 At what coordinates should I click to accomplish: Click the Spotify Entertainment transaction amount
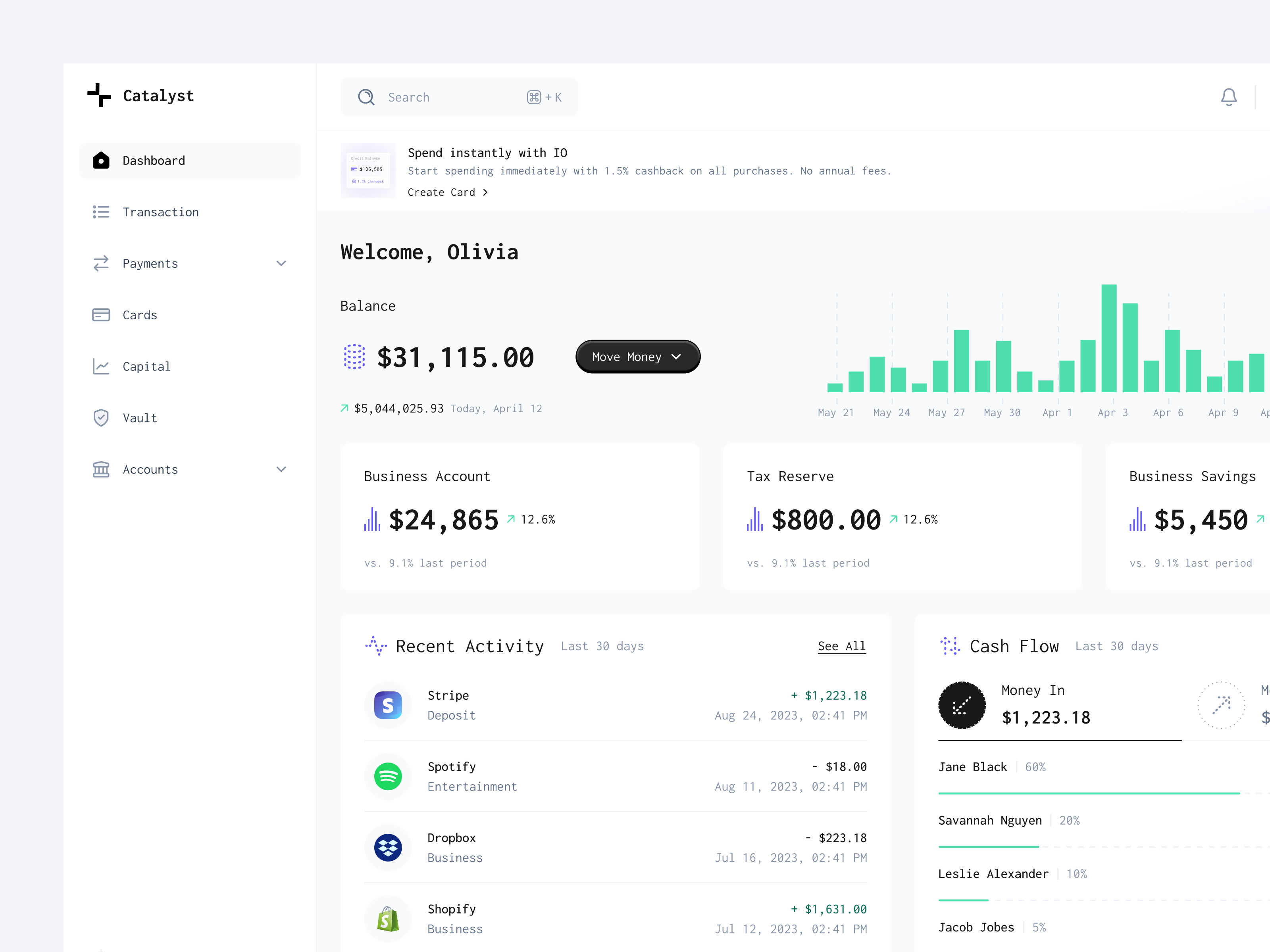click(839, 767)
